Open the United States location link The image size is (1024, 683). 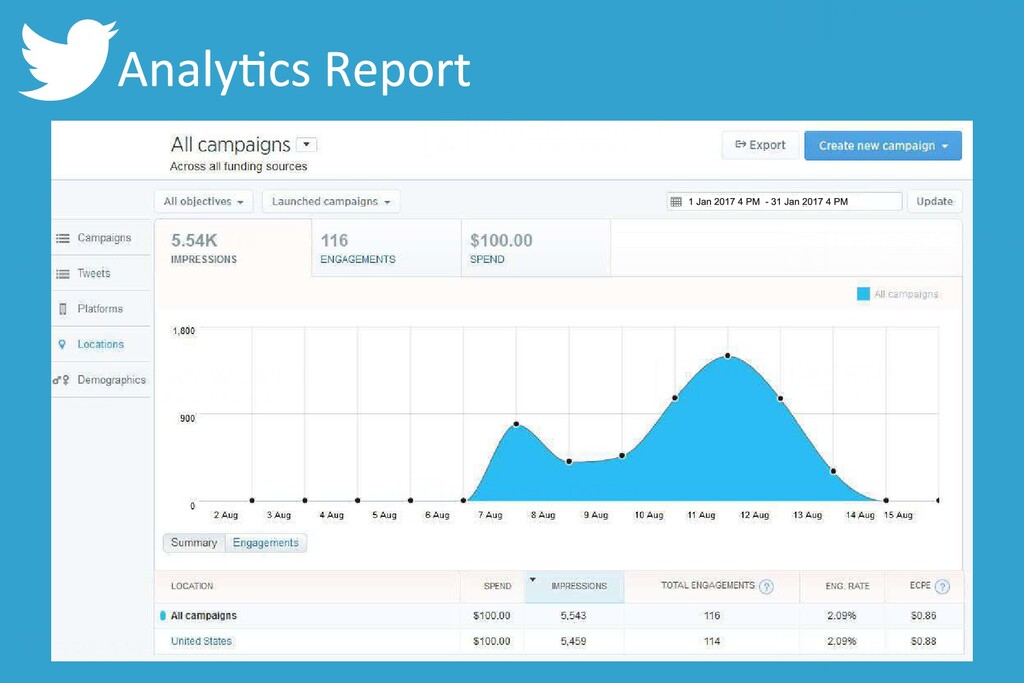point(201,641)
